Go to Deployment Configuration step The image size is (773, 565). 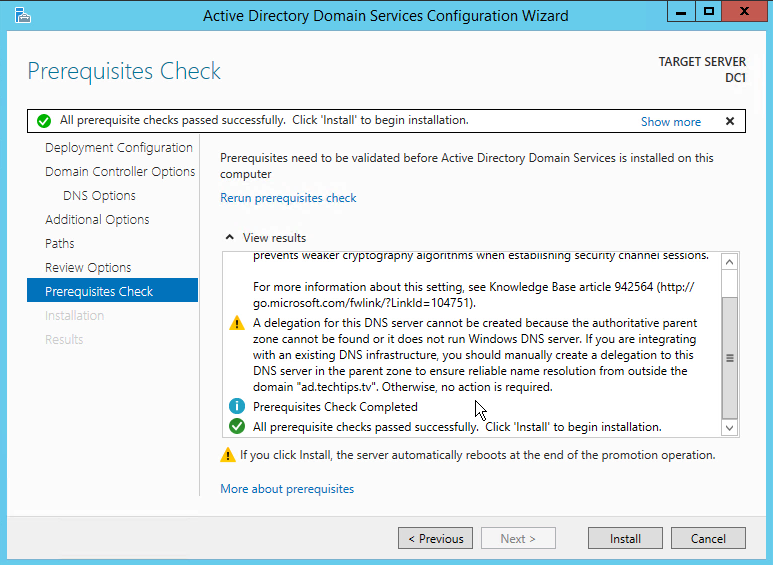click(x=119, y=147)
